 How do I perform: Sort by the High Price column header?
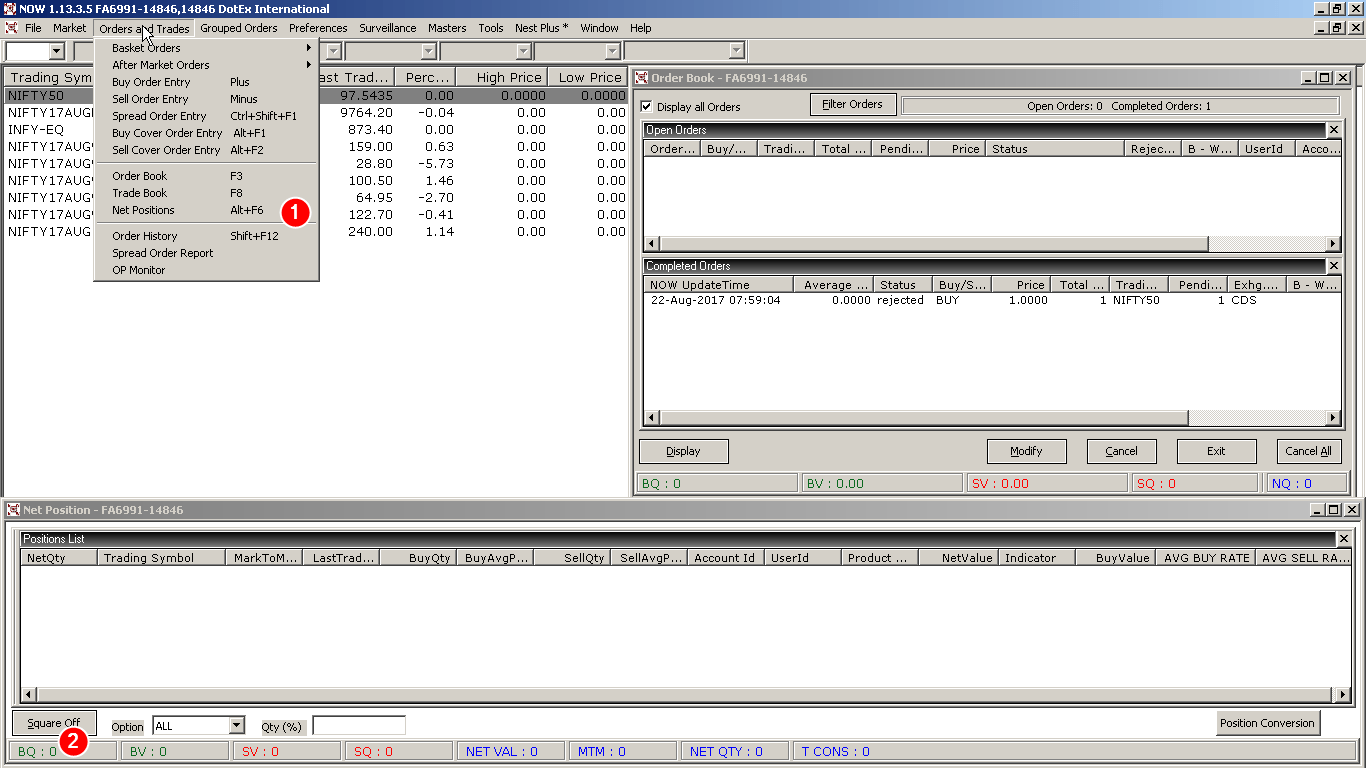[503, 77]
